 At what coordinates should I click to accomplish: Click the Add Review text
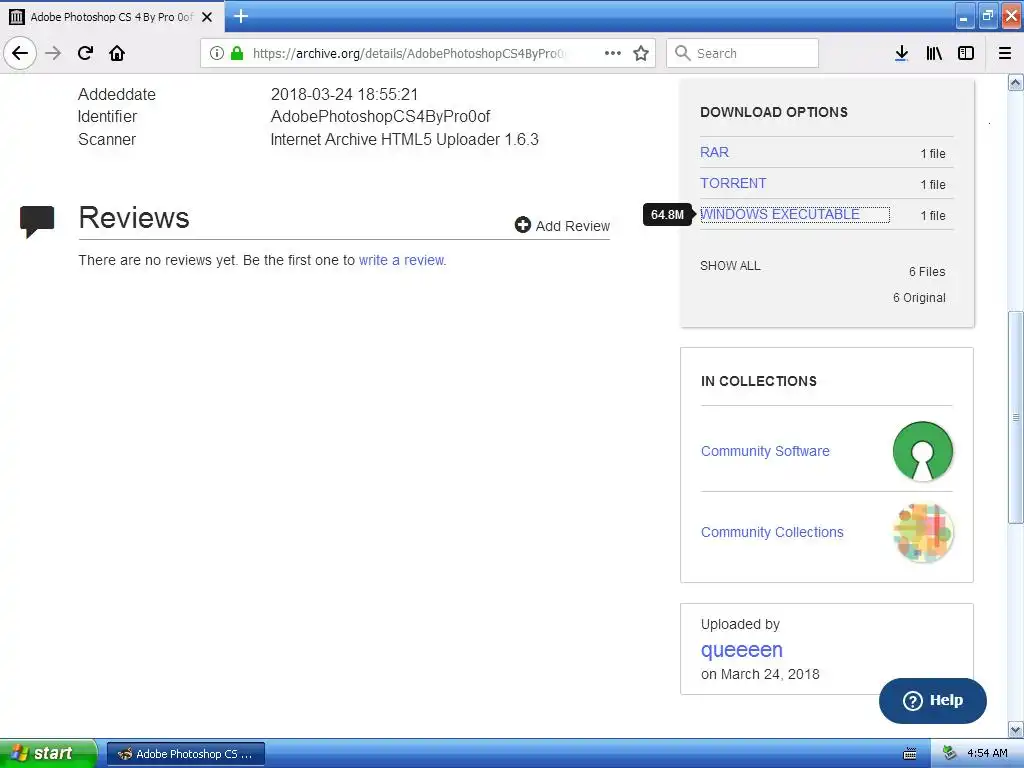click(573, 226)
